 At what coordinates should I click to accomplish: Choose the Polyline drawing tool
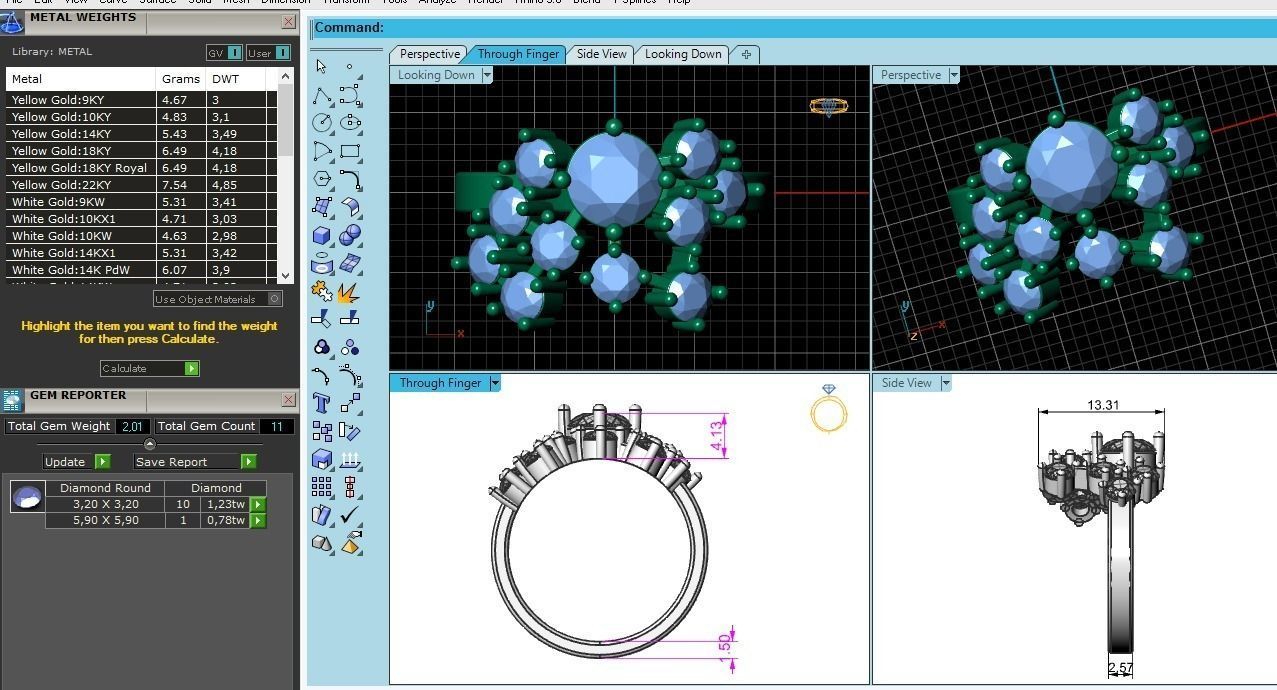coord(322,95)
